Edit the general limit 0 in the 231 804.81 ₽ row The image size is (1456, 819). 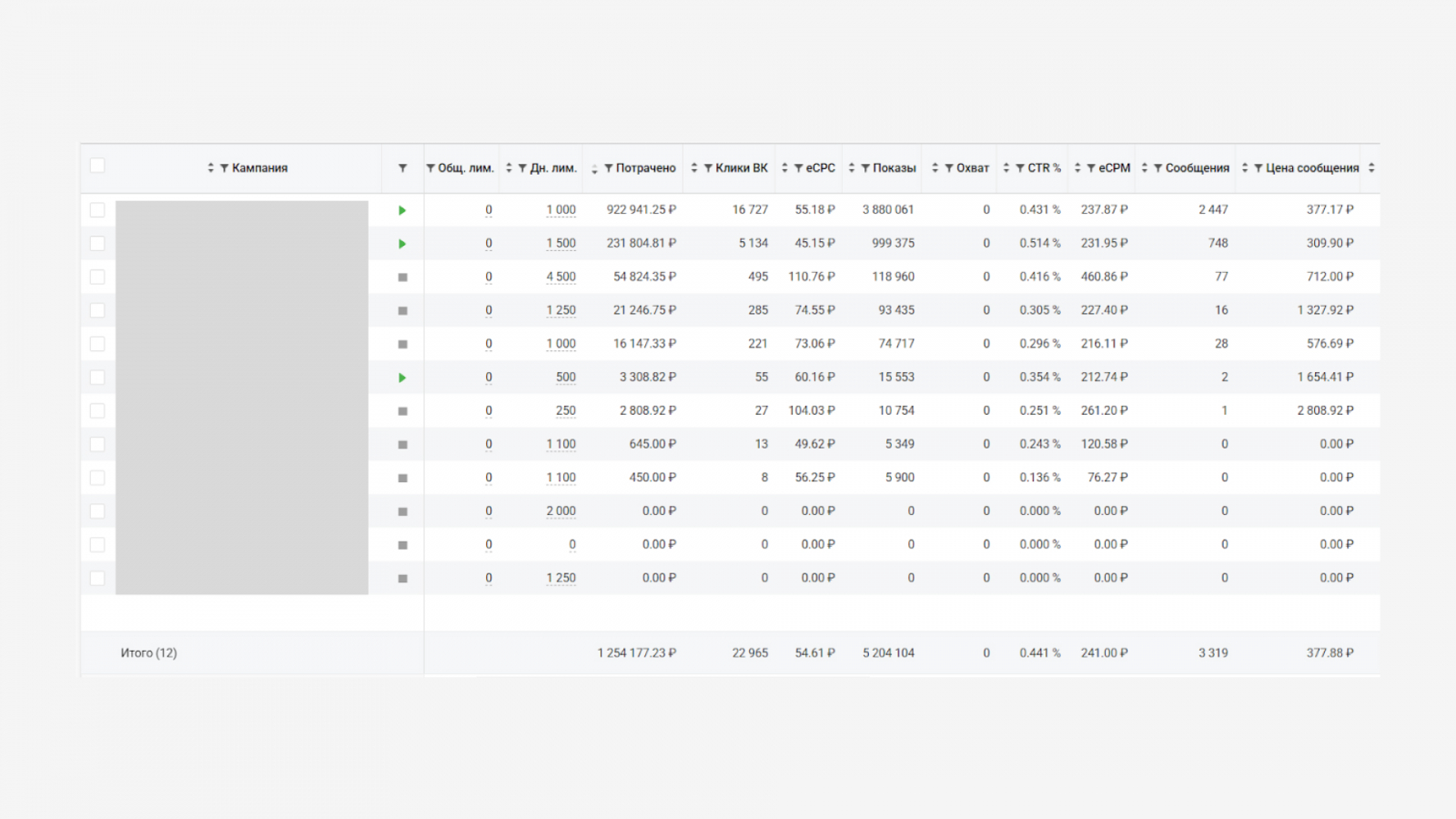point(489,244)
